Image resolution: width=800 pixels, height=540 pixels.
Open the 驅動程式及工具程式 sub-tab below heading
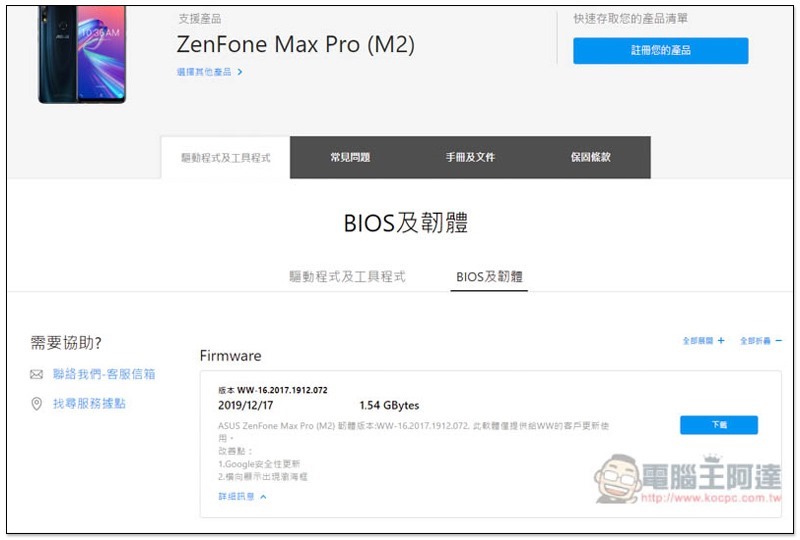coord(347,277)
